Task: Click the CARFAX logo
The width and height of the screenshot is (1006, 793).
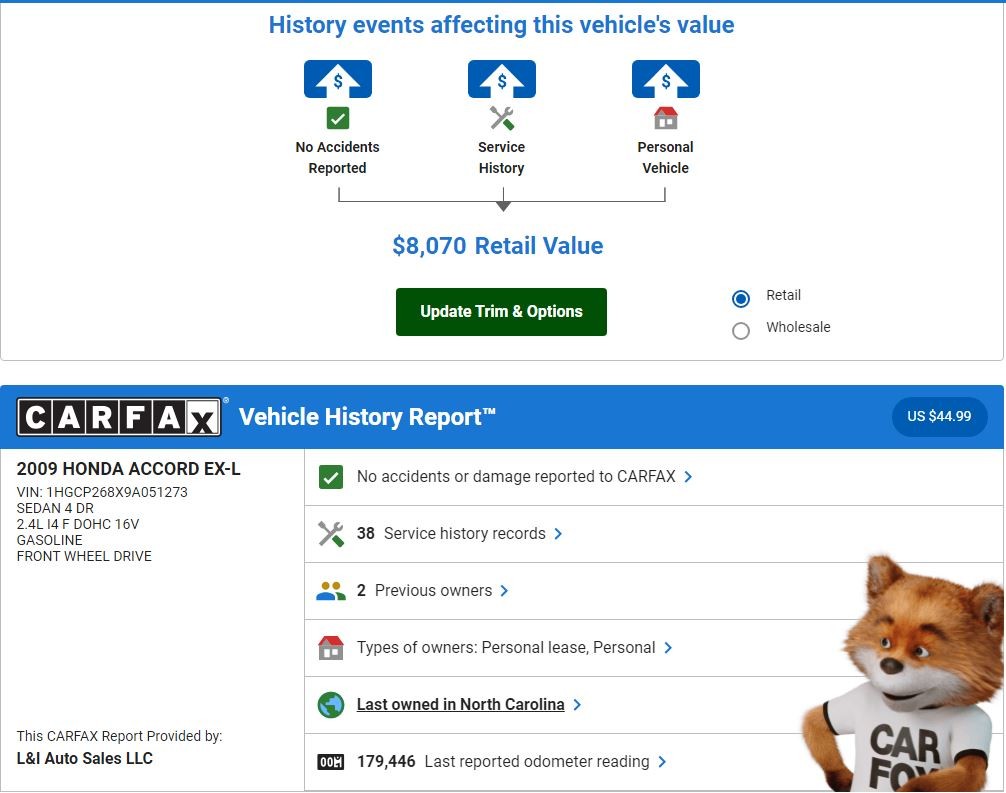Action: click(119, 417)
